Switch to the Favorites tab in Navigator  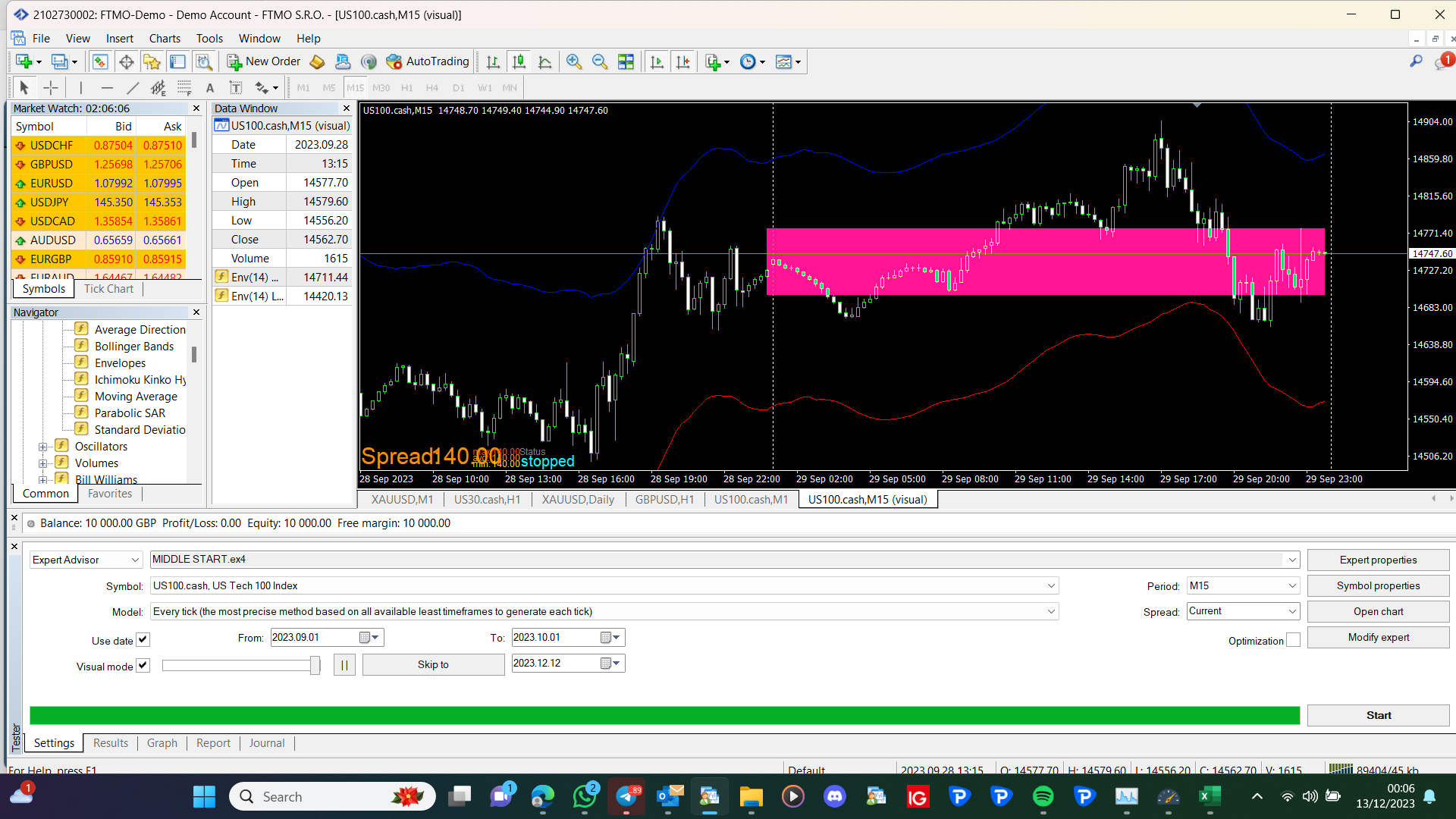point(110,494)
